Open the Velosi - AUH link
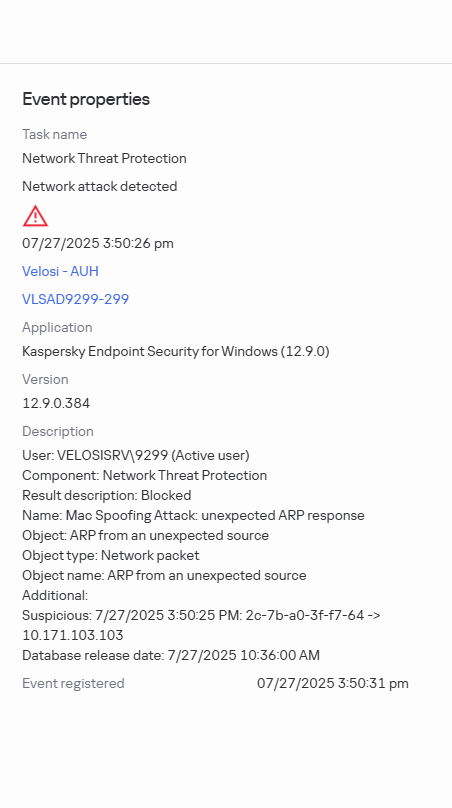The image size is (452, 808). coord(60,271)
